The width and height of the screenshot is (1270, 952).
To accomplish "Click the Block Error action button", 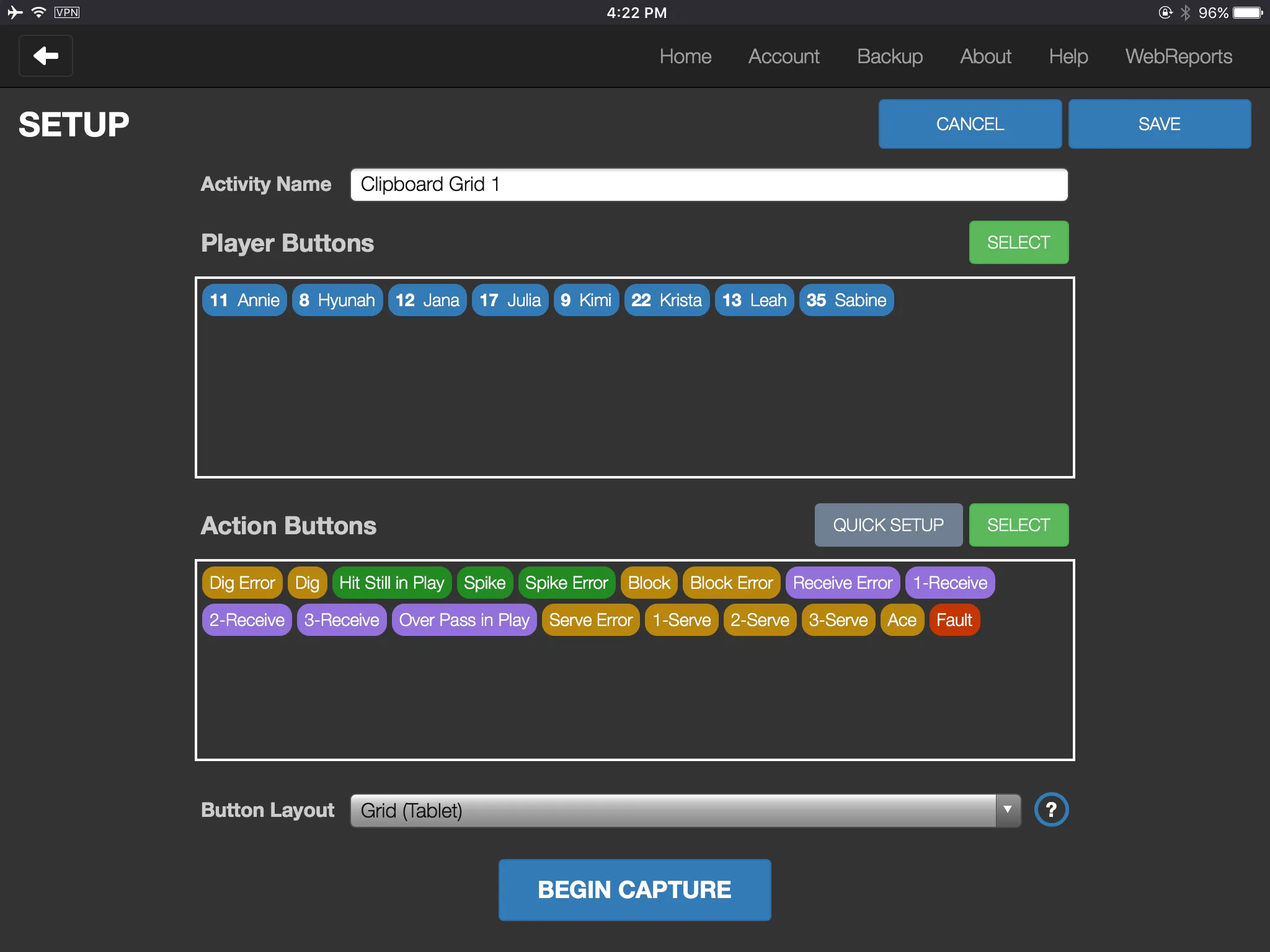I will 731,582.
